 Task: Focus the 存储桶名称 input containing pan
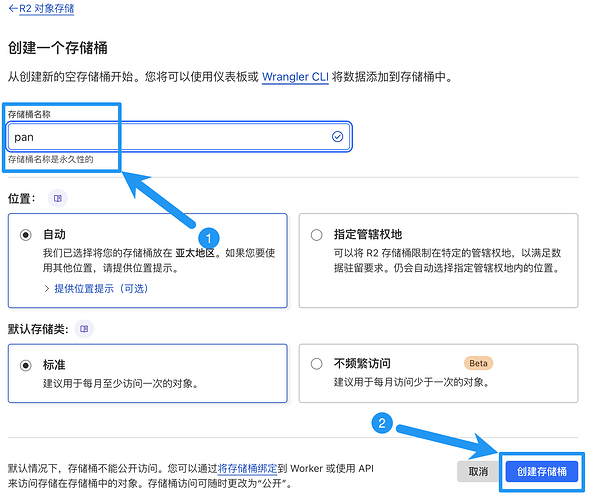180,137
